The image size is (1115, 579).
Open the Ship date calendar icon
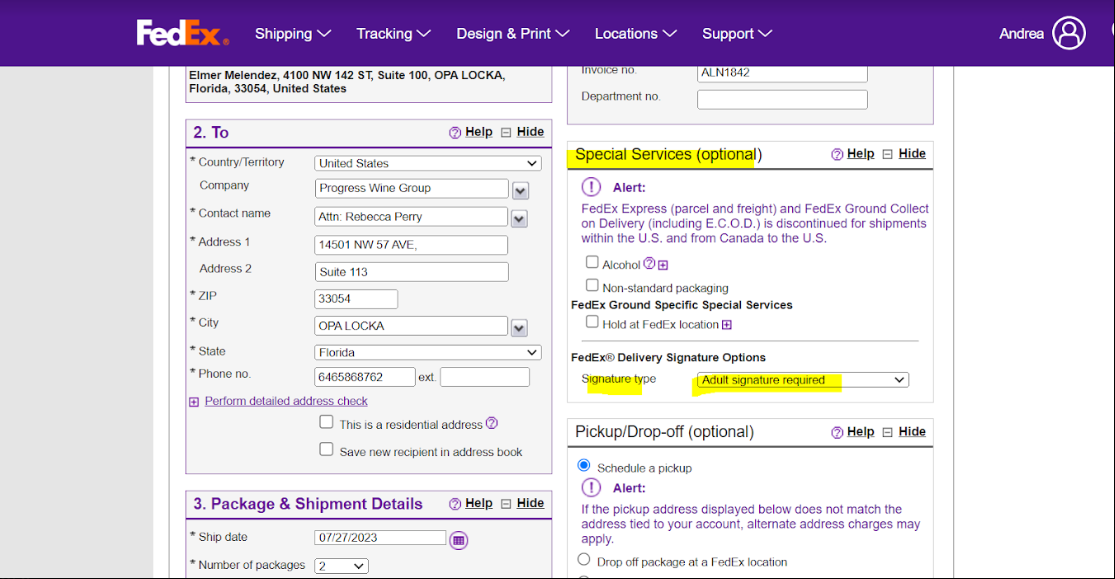(459, 541)
